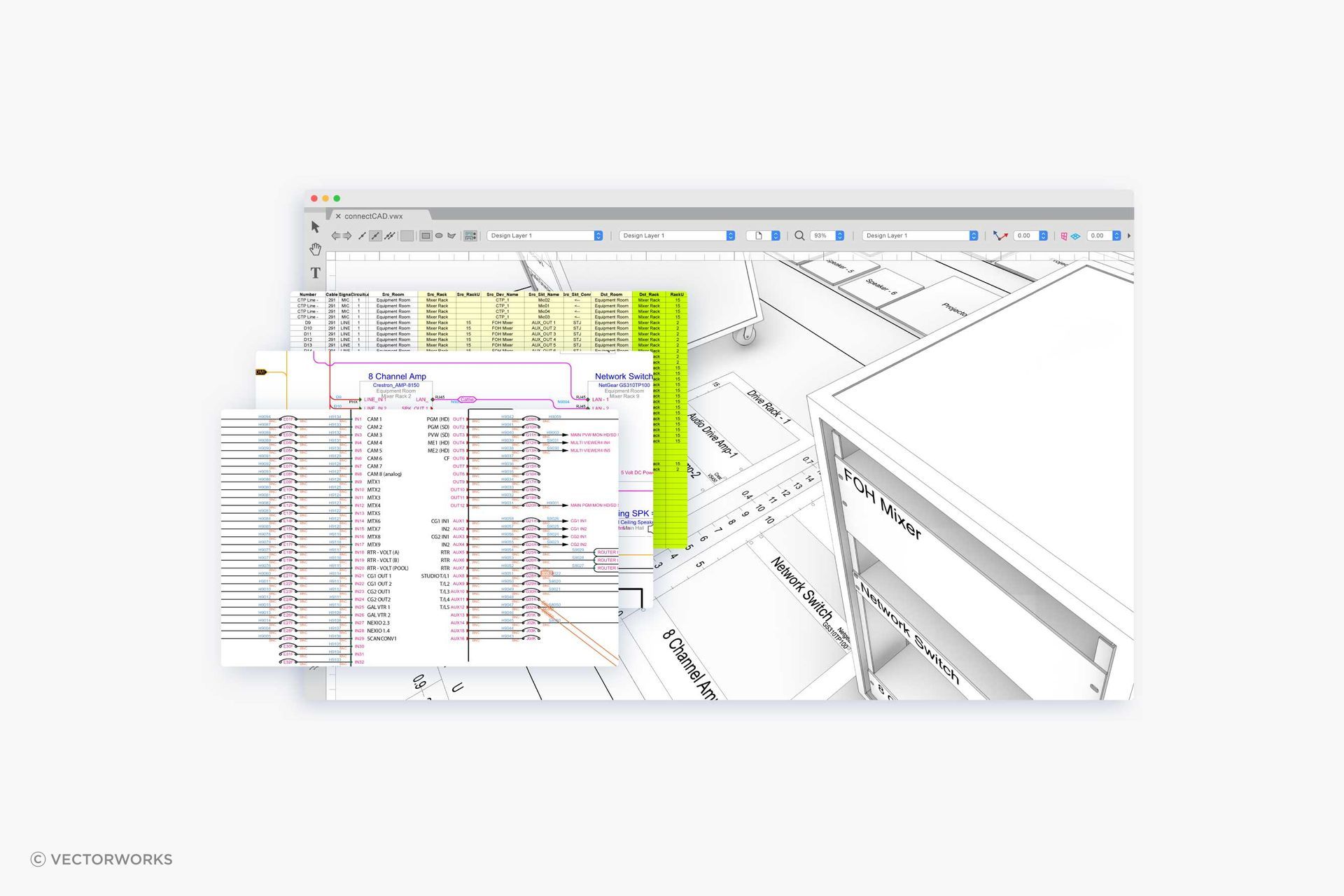Click the 'CAM 1' input label
The image size is (1344, 896).
(x=374, y=419)
